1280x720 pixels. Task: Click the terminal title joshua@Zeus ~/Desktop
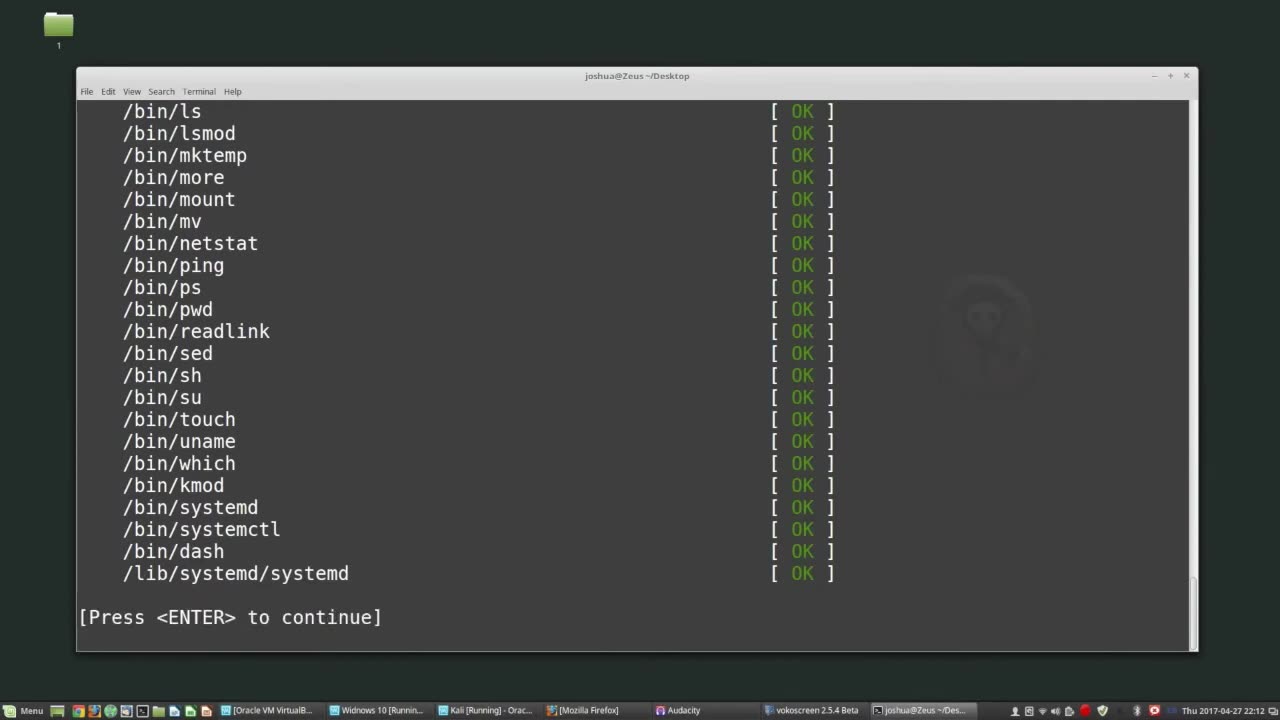637,76
